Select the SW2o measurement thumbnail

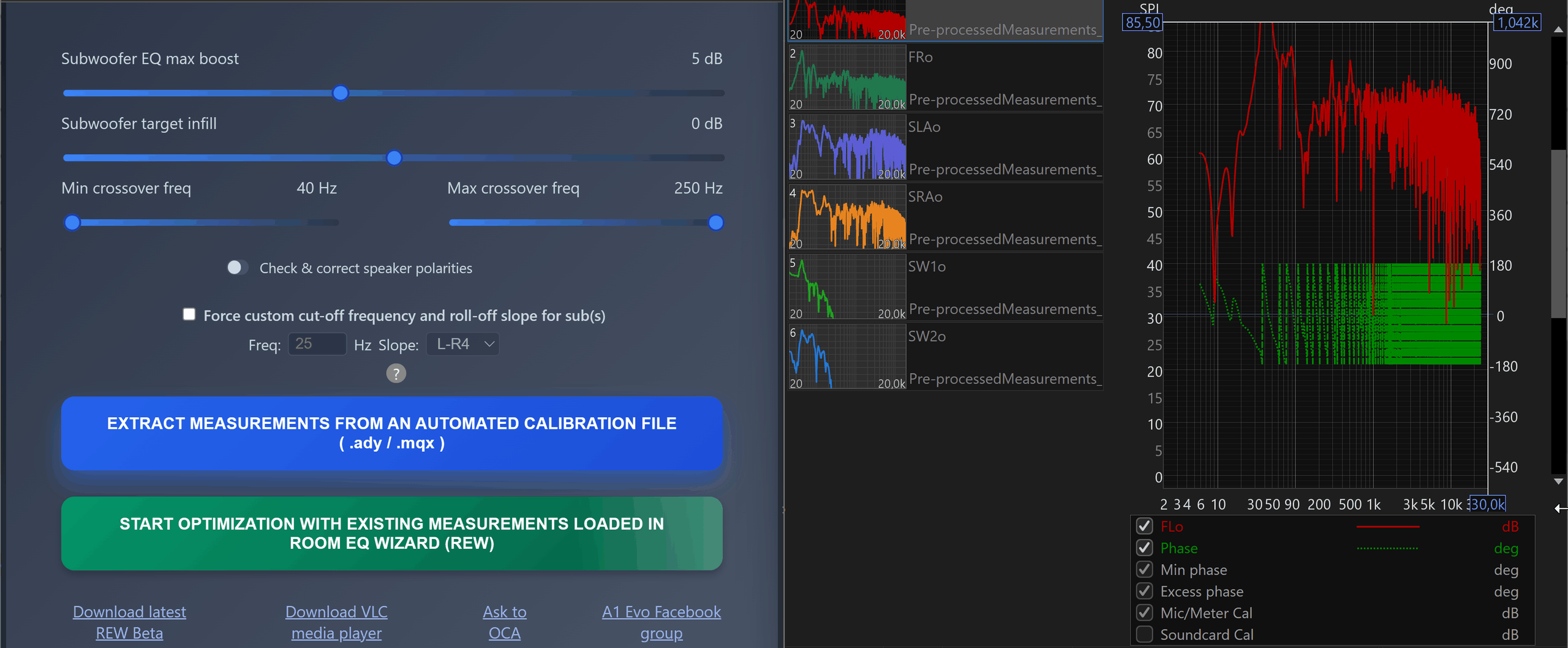pos(847,357)
